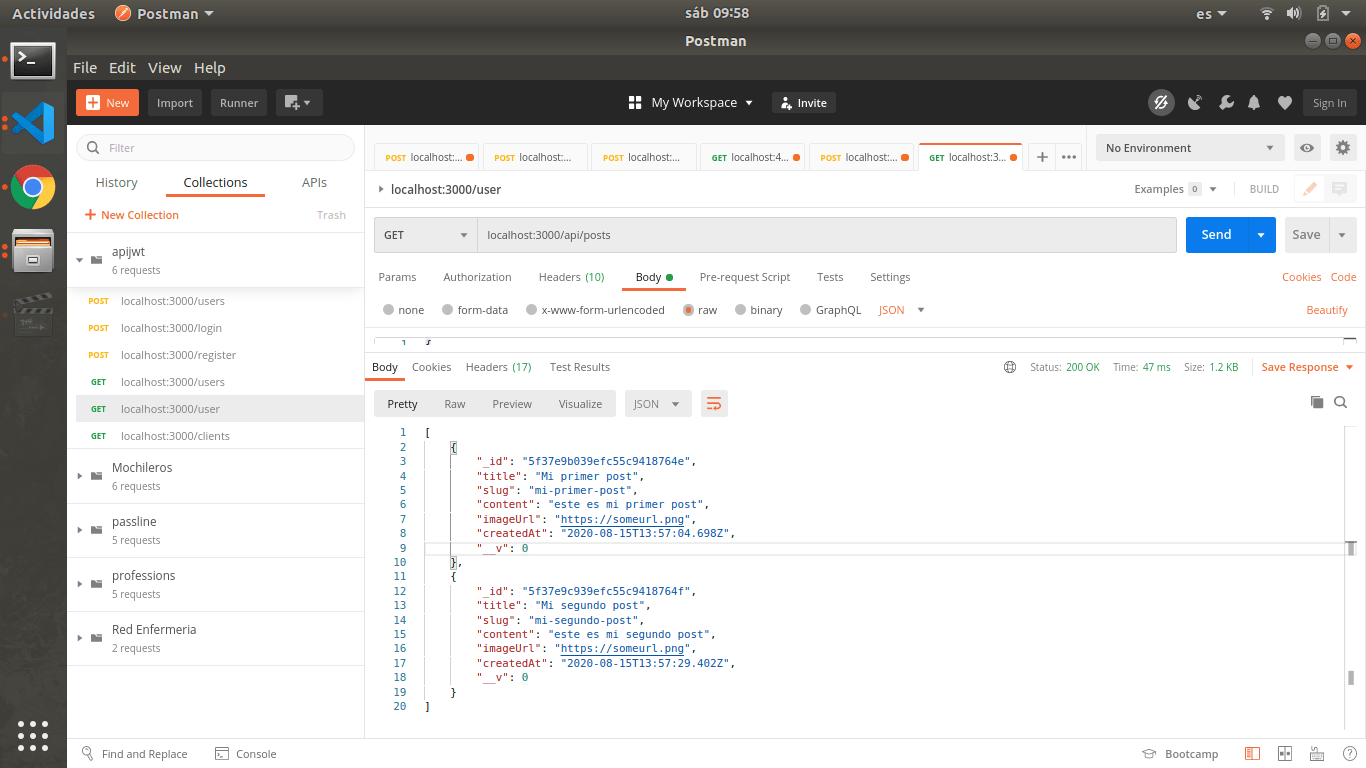The height and width of the screenshot is (768, 1366).
Task: Click the plus icon to open new tab
Action: [1042, 157]
